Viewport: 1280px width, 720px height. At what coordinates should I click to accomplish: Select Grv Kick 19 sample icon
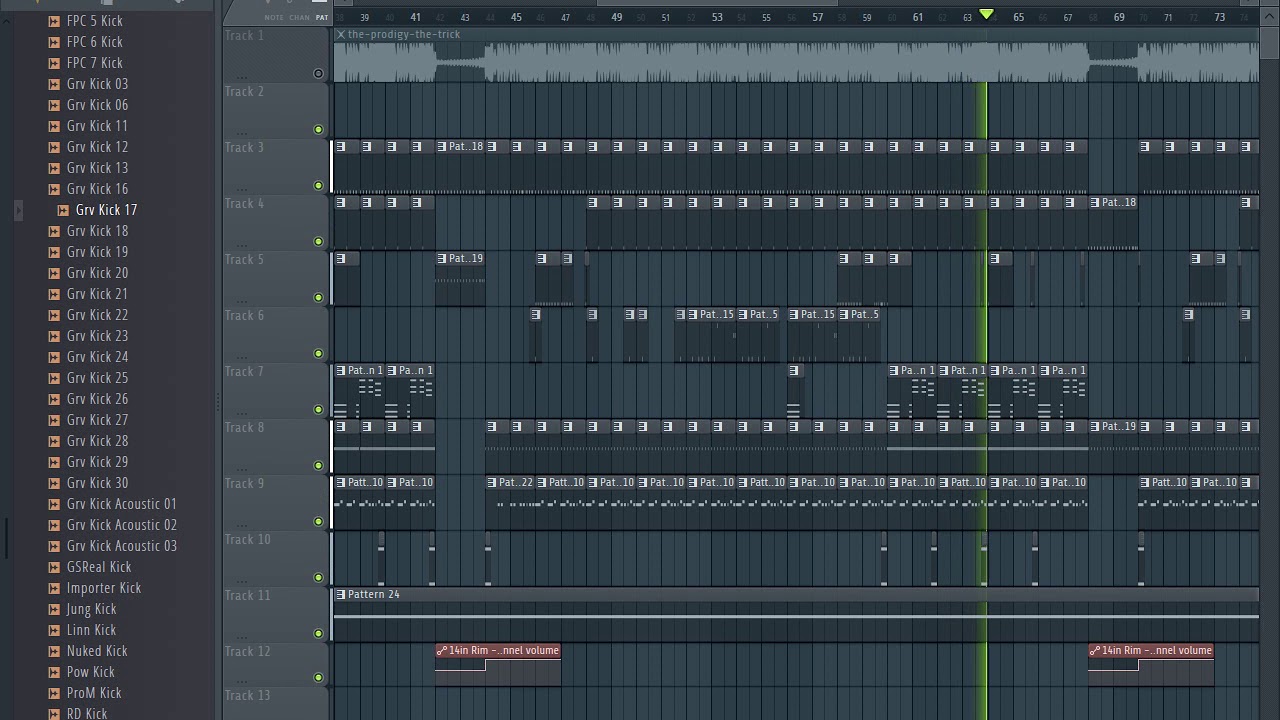tap(54, 252)
